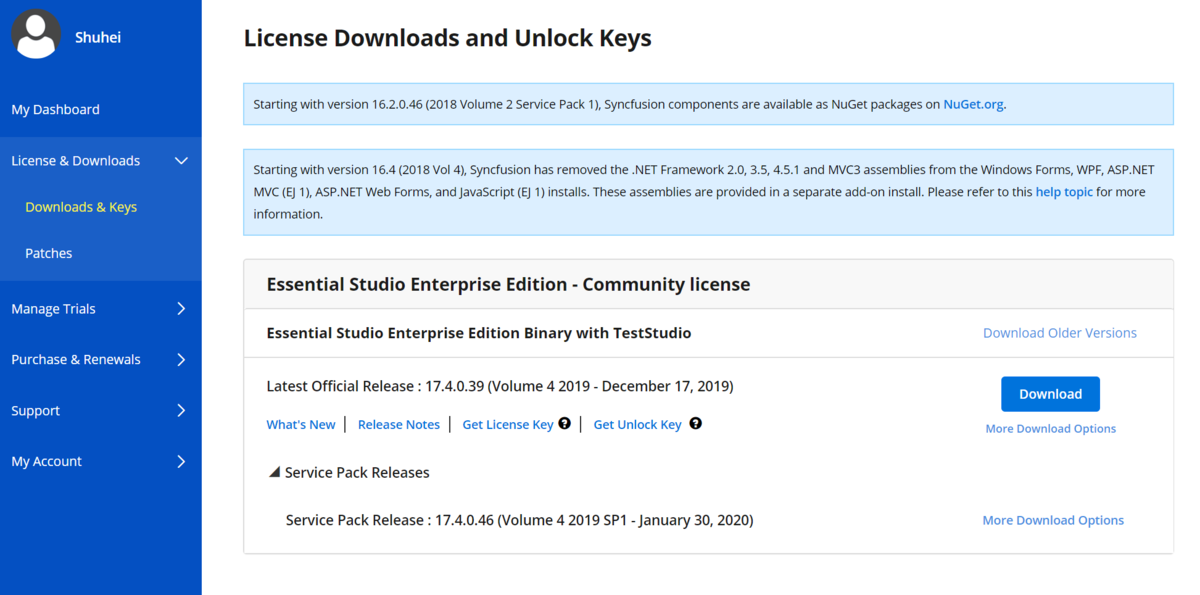Expand the My Account chevron
The image size is (1200, 595).
pos(181,462)
